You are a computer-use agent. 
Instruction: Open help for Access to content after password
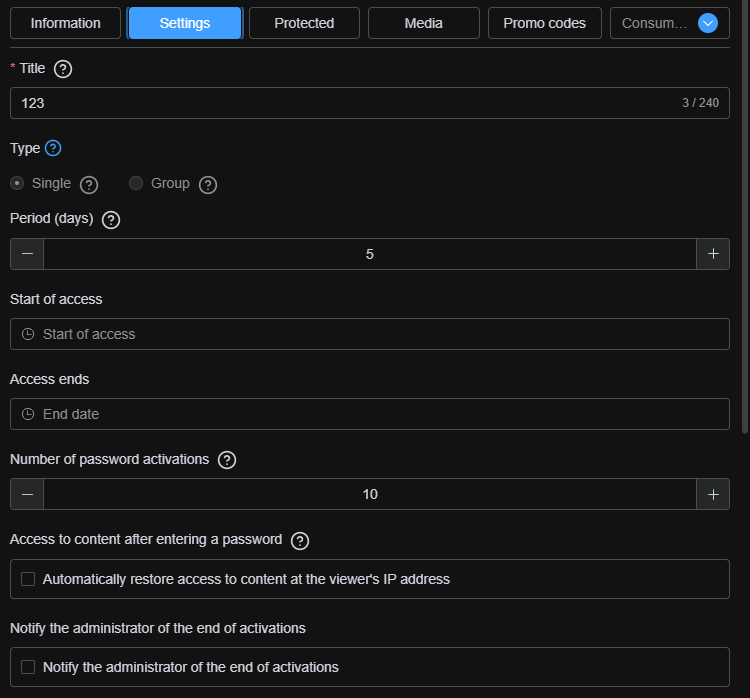click(300, 541)
